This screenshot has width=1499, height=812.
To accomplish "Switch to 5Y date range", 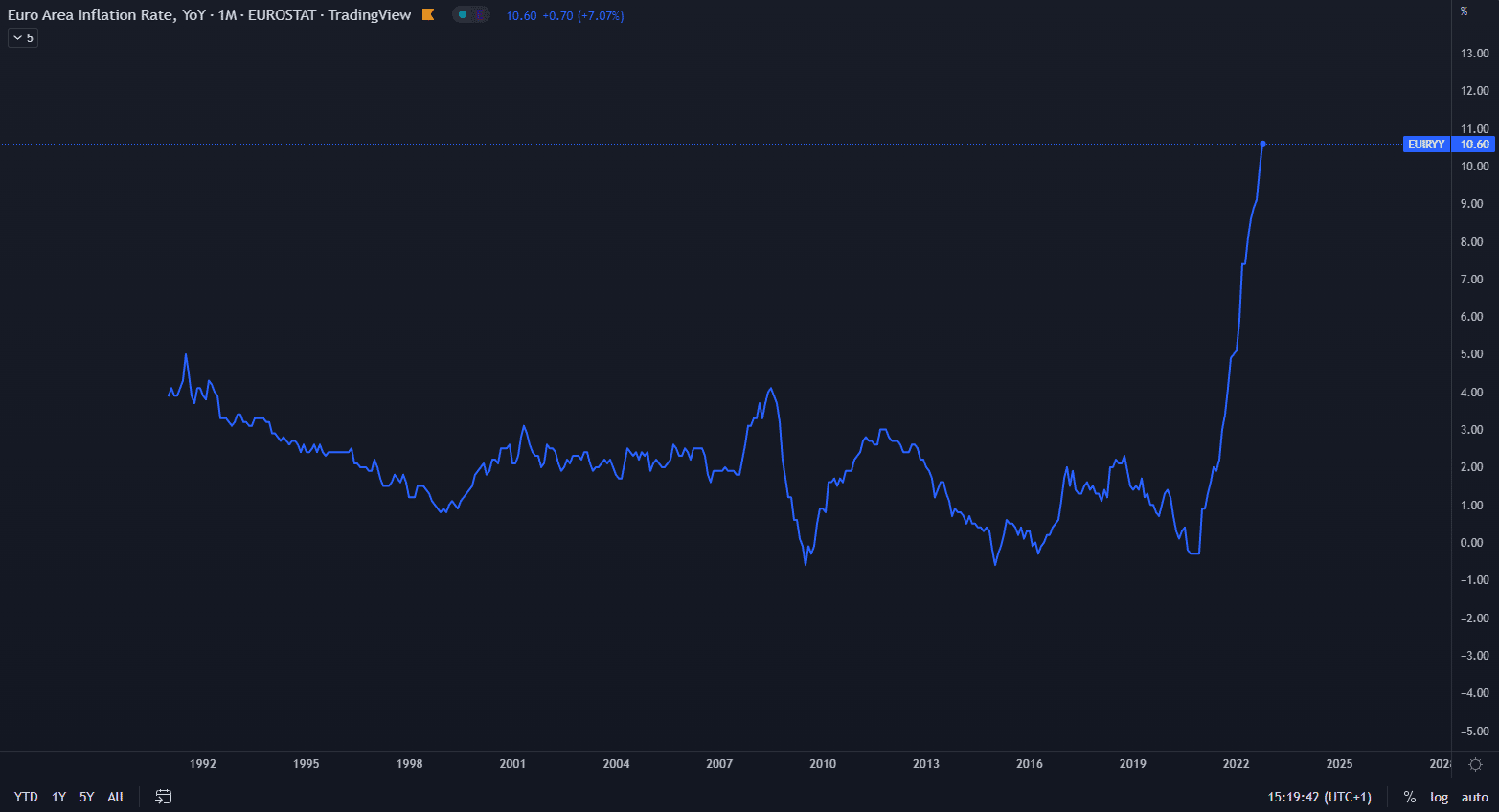I will 86,797.
